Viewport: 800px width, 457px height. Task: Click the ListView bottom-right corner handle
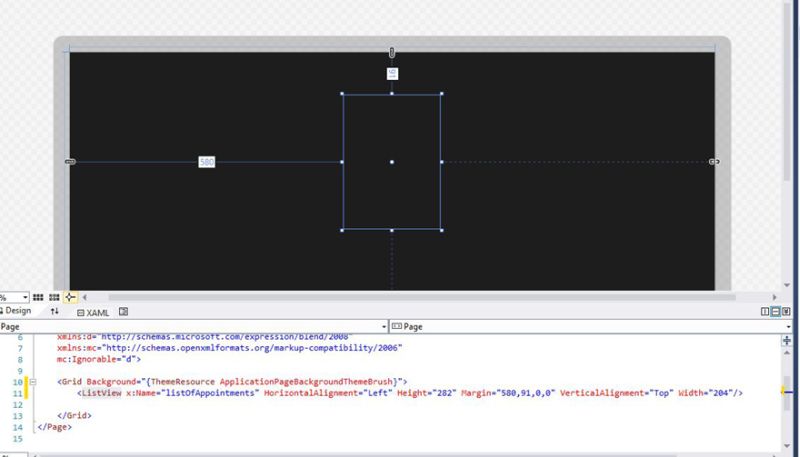pyautogui.click(x=441, y=230)
